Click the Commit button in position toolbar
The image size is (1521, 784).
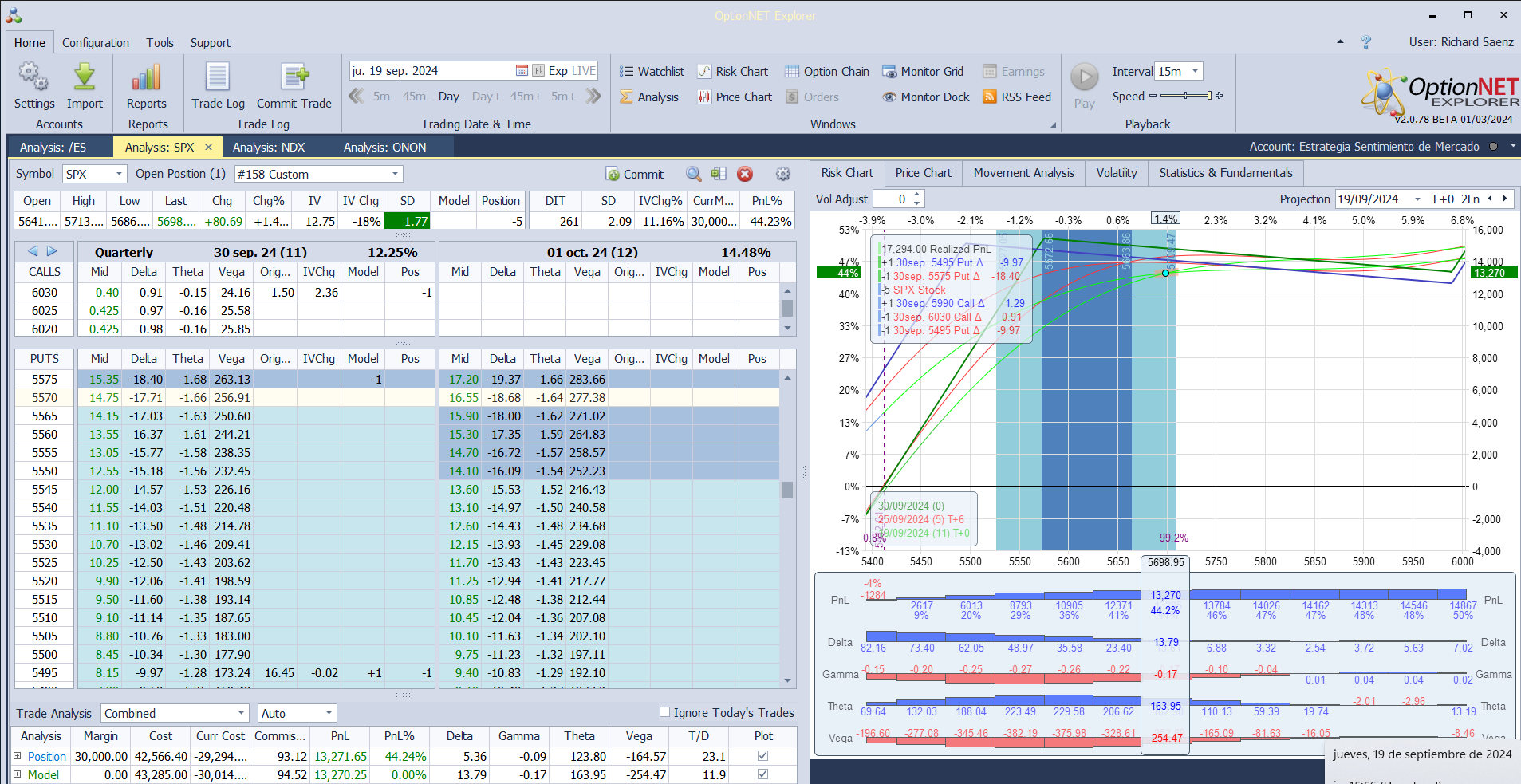[635, 174]
